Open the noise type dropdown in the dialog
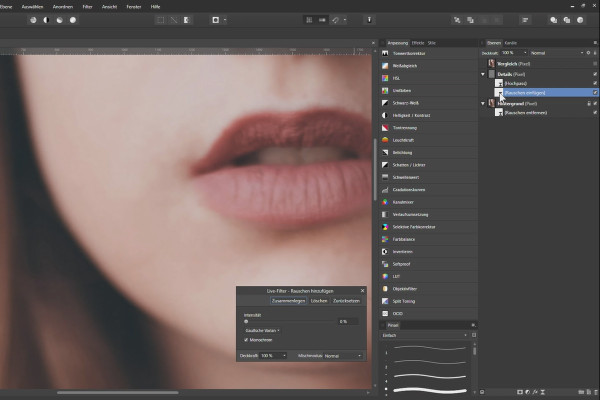Viewport: 600px width, 400px height. 262,330
